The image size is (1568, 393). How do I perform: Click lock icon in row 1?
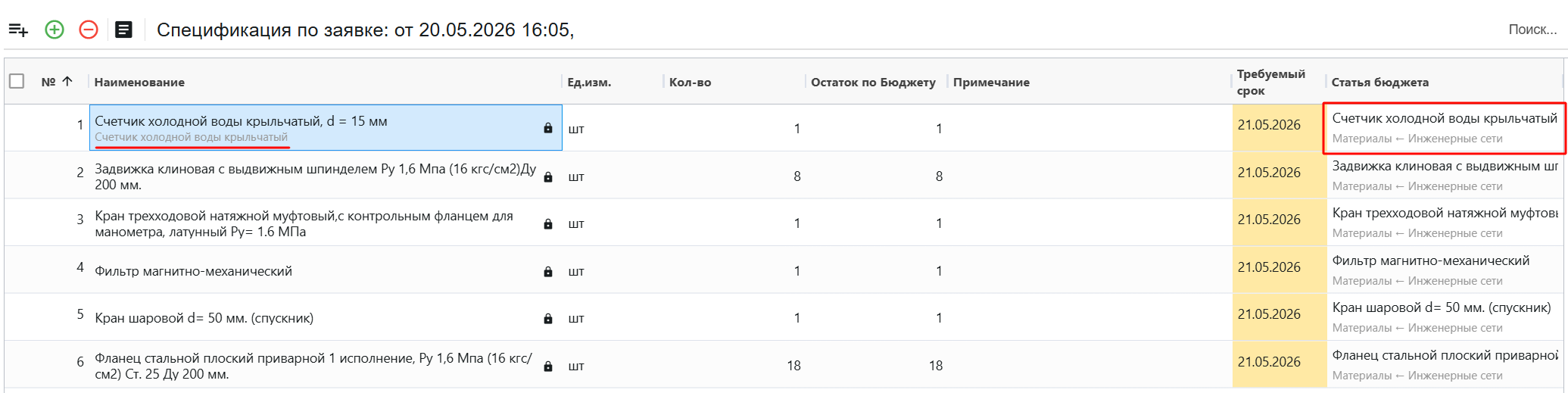click(548, 128)
